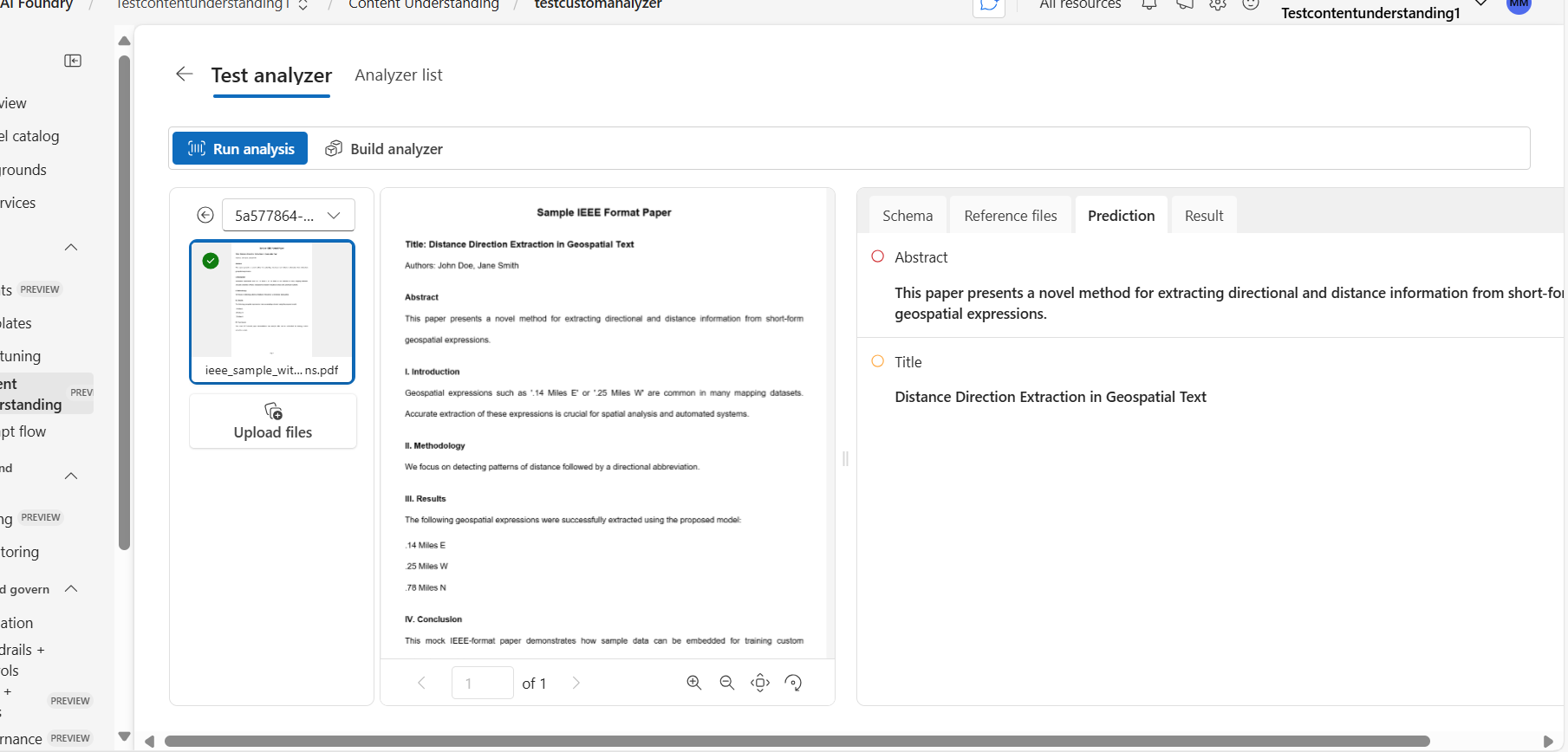Screen dimensions: 1568x752
Task: Zoom in on the document preview
Action: 693,683
